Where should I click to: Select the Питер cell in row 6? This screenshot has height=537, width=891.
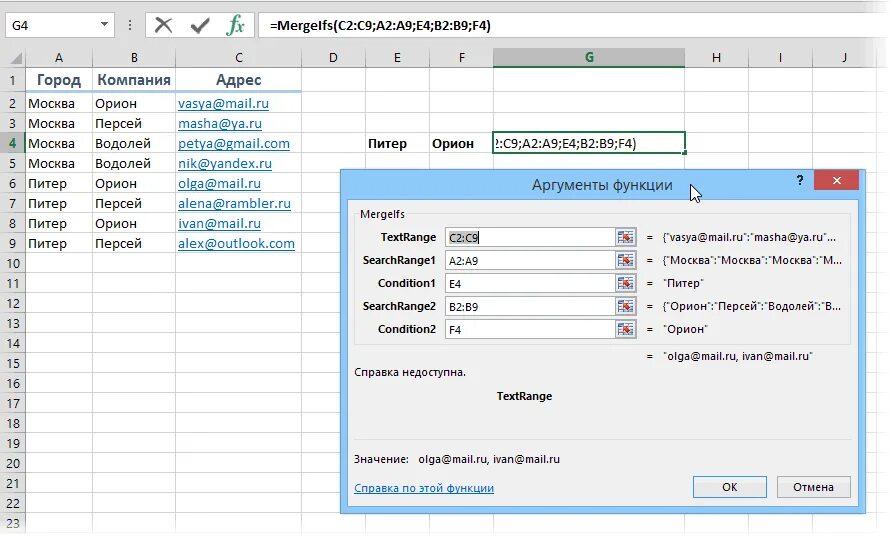click(59, 184)
